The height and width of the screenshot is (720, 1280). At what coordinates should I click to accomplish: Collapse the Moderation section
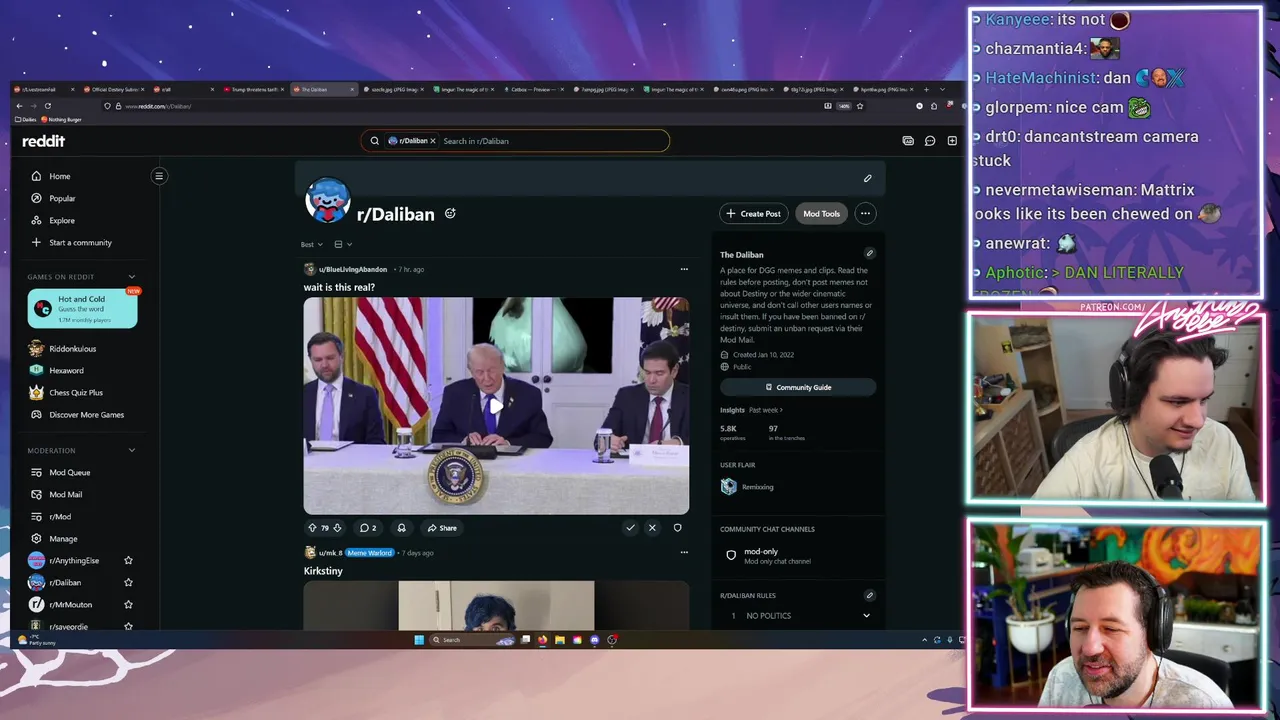pos(131,451)
